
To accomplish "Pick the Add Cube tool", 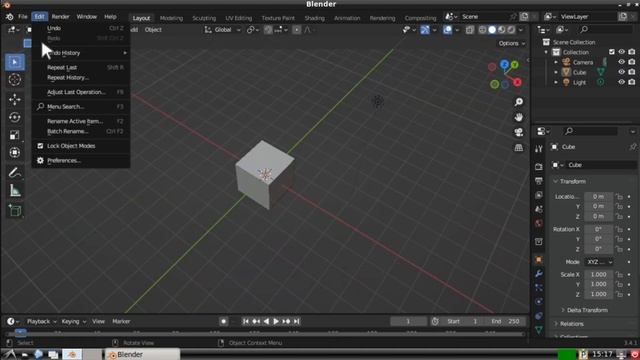I will [x=15, y=211].
